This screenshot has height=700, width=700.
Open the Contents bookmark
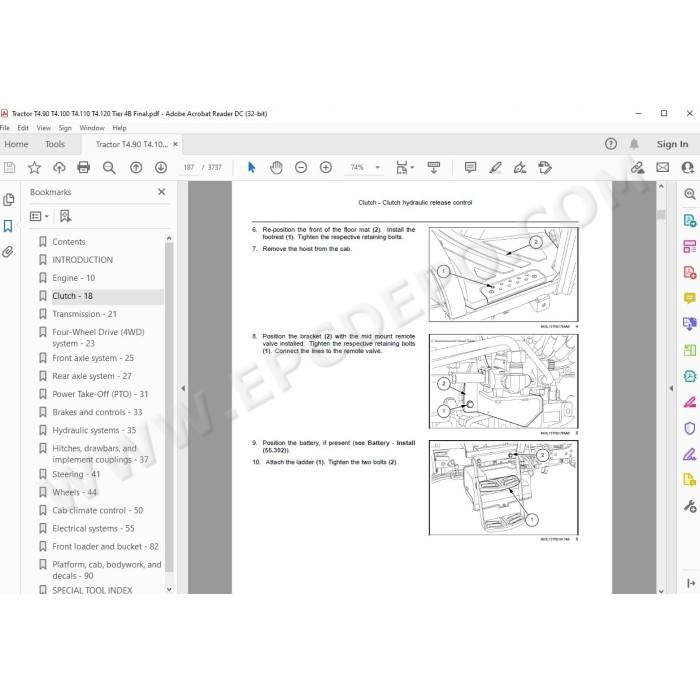click(x=69, y=242)
